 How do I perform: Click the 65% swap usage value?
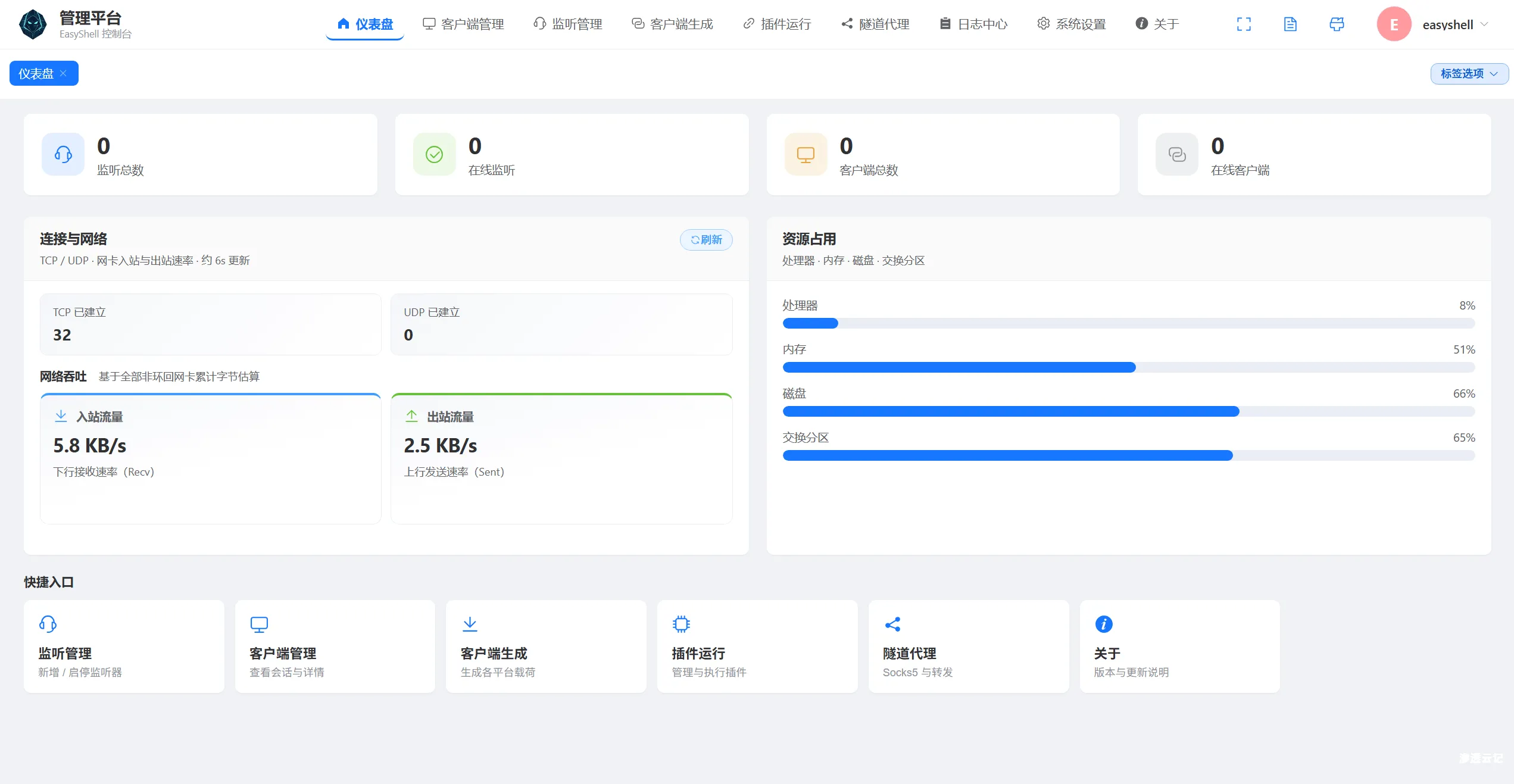click(x=1464, y=438)
